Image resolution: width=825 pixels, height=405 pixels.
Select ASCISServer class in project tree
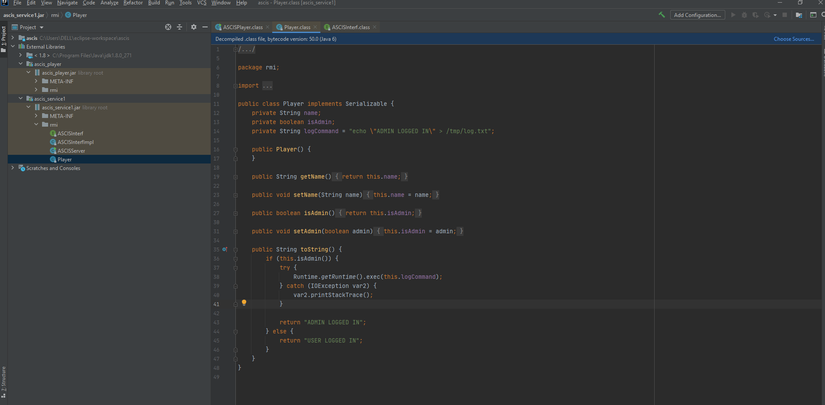71,151
